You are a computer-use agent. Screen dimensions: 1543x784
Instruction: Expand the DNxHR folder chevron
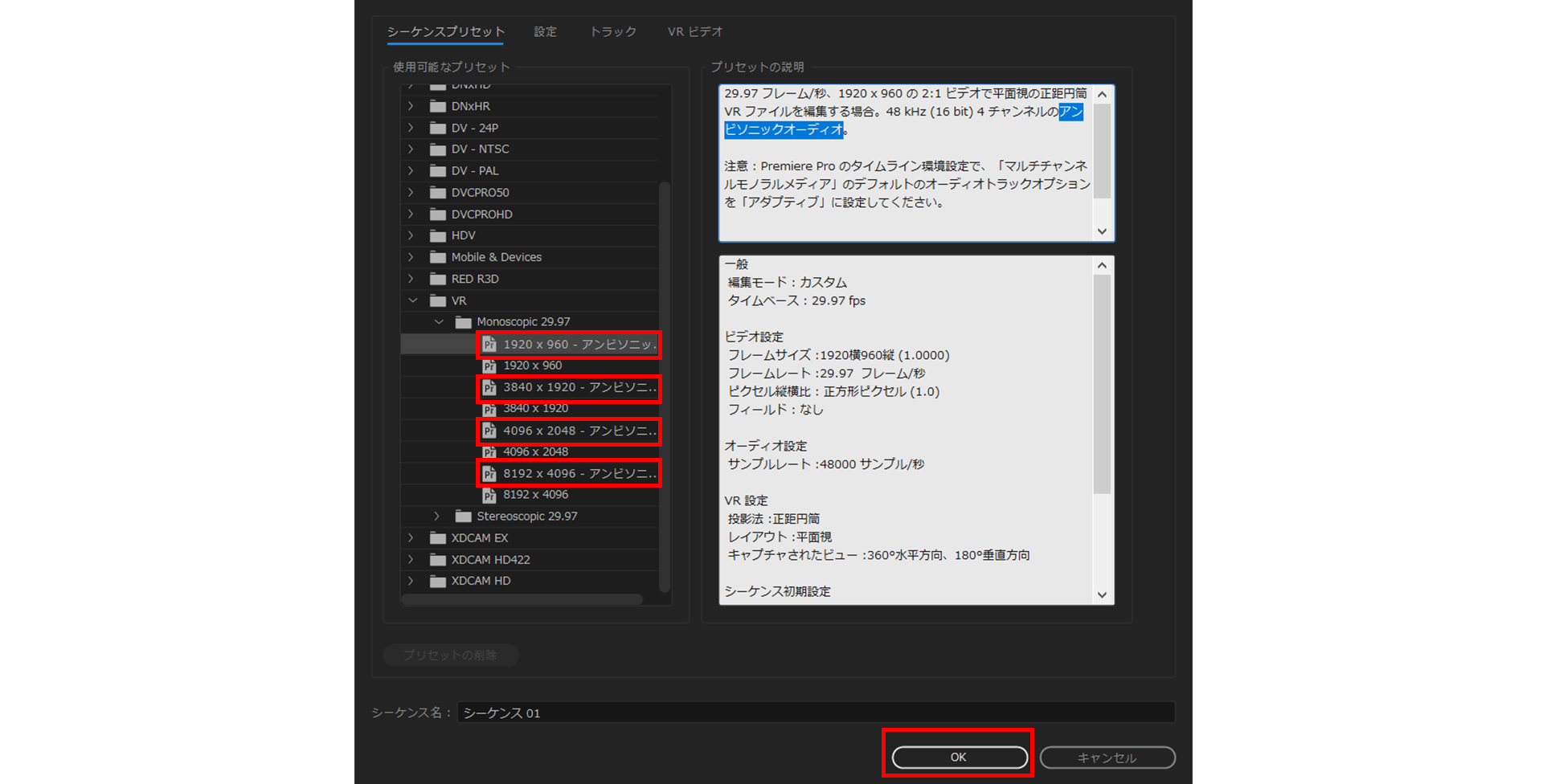point(411,106)
